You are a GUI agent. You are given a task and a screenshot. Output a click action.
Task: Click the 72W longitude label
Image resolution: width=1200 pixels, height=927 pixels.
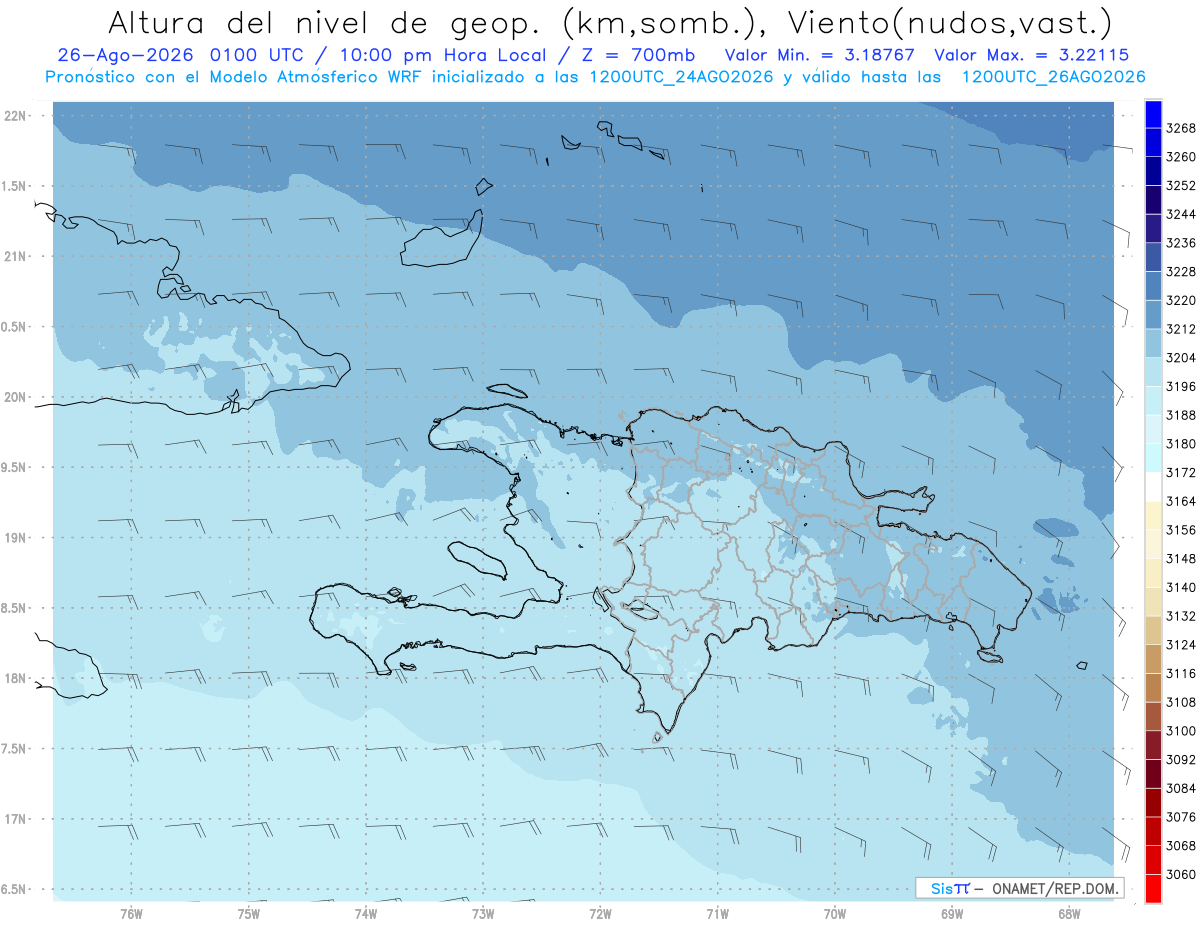600,913
